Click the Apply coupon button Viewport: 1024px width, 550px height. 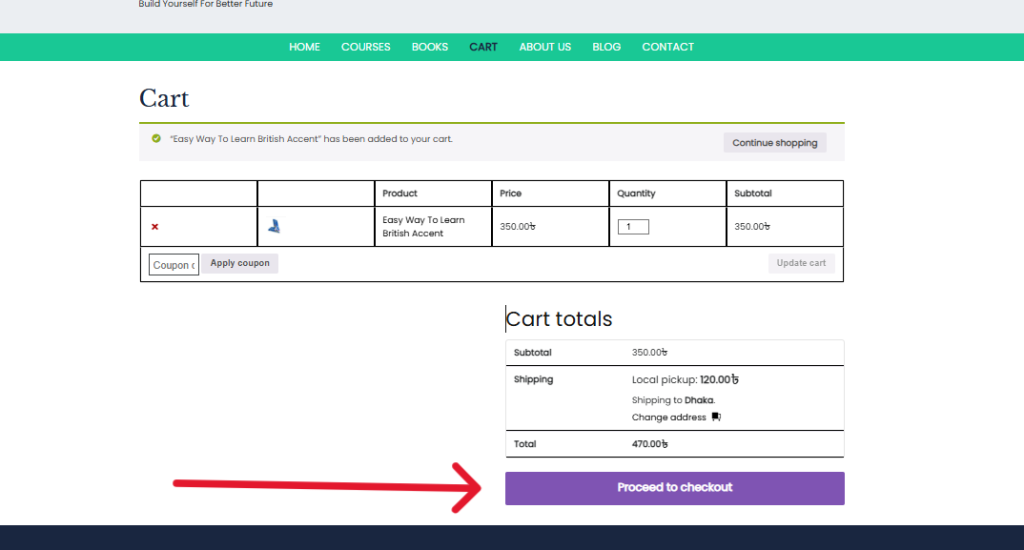click(x=240, y=263)
